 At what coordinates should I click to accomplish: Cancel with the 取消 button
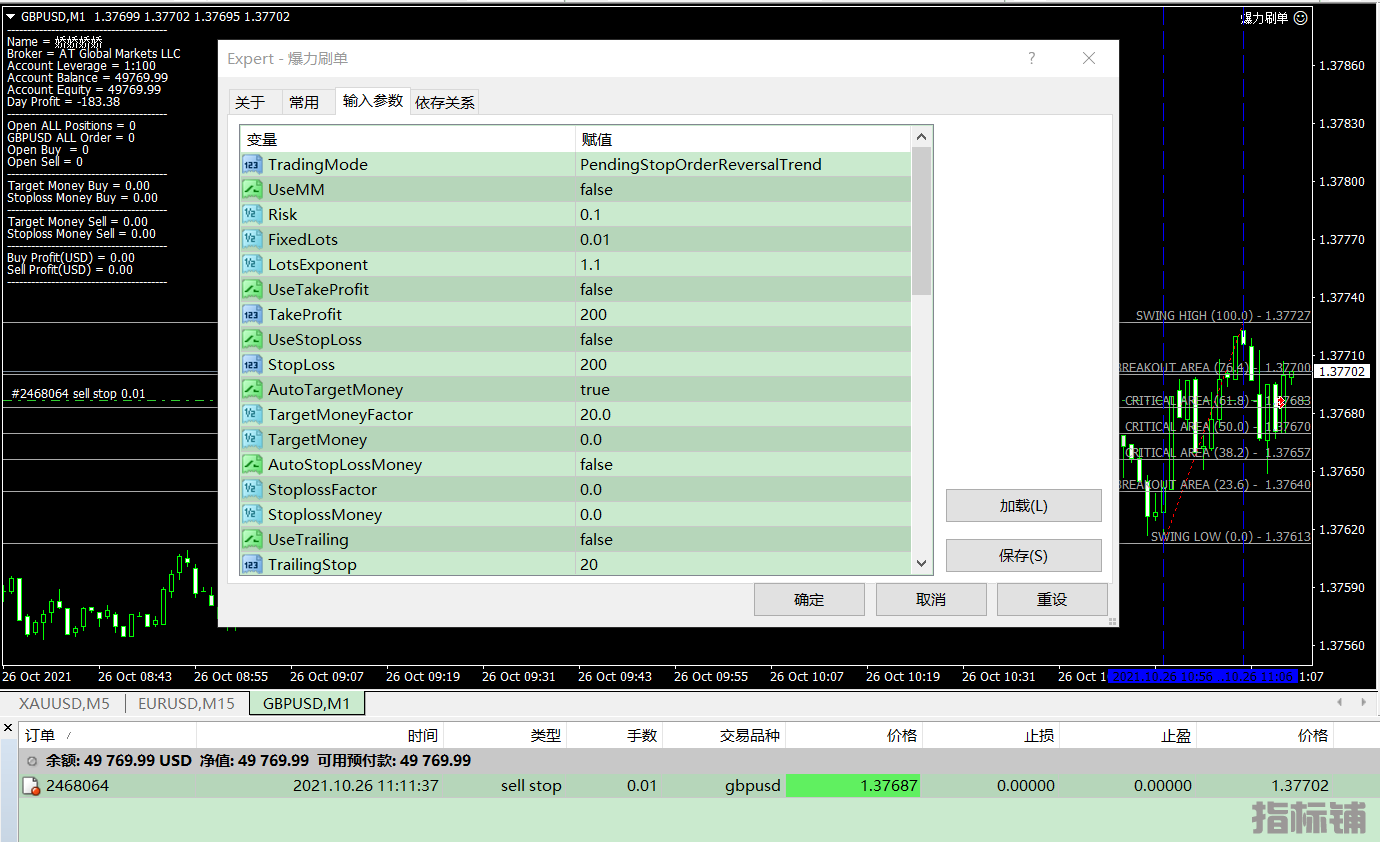coord(931,600)
